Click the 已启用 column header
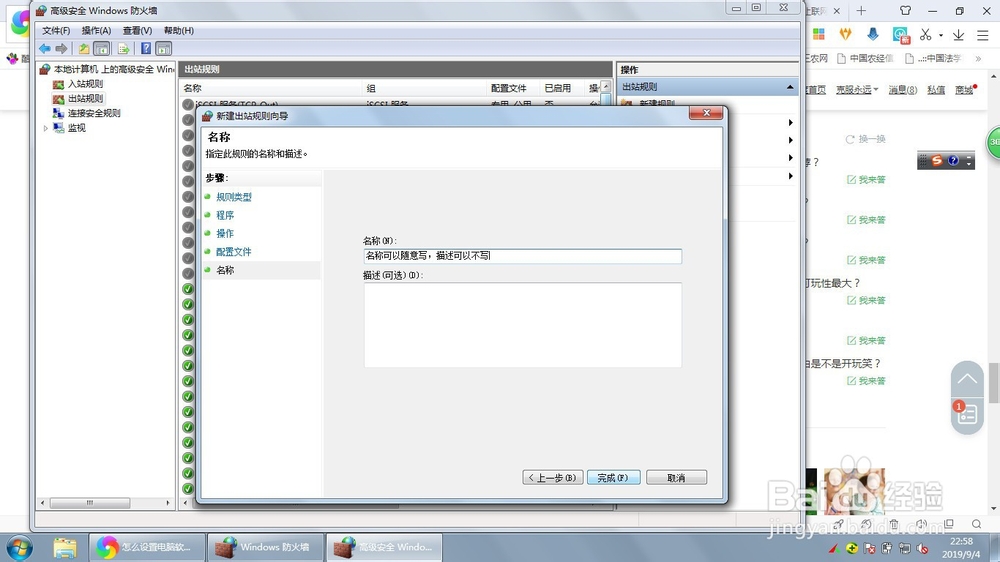 click(562, 88)
